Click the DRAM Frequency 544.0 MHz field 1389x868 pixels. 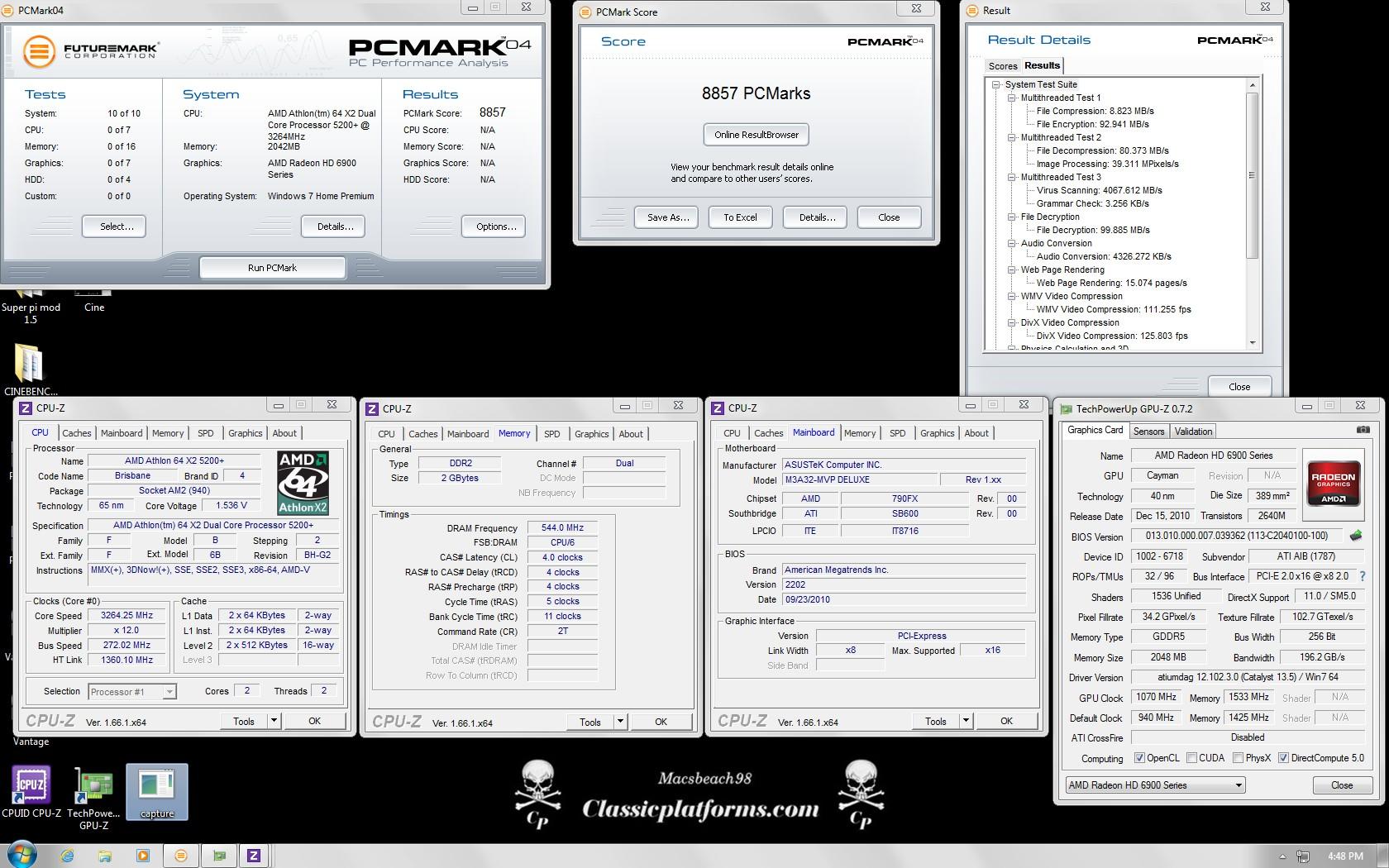[562, 527]
